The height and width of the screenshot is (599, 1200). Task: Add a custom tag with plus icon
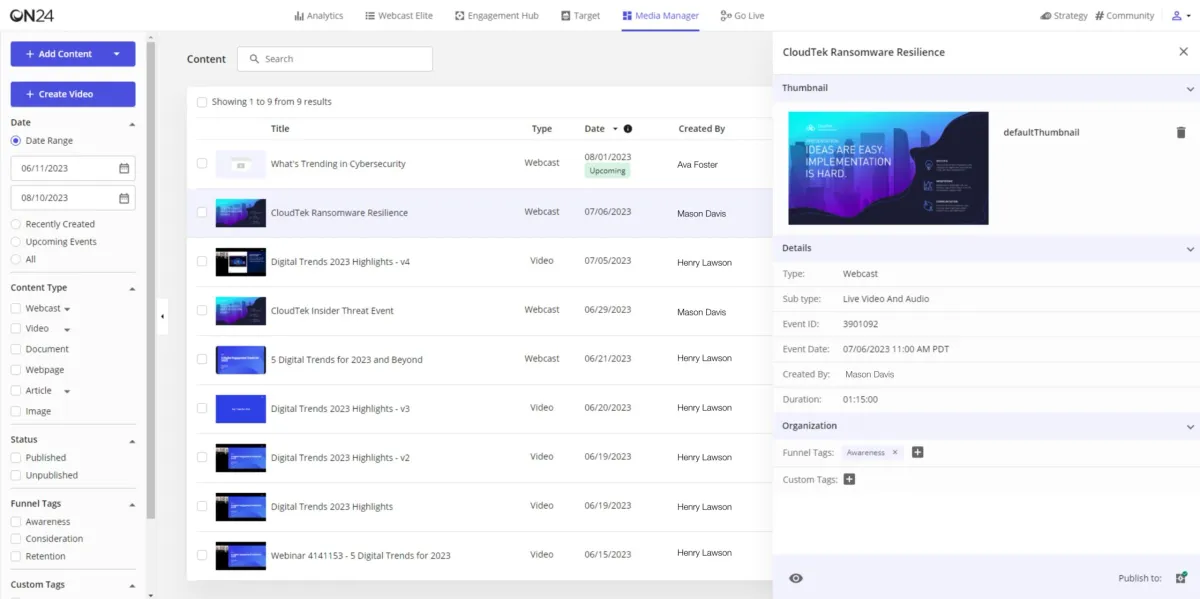click(850, 480)
